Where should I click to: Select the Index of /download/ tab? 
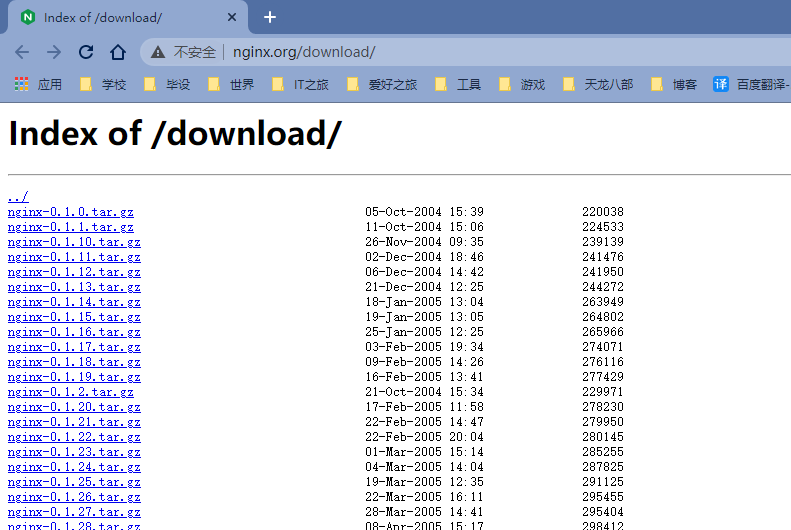click(x=126, y=18)
